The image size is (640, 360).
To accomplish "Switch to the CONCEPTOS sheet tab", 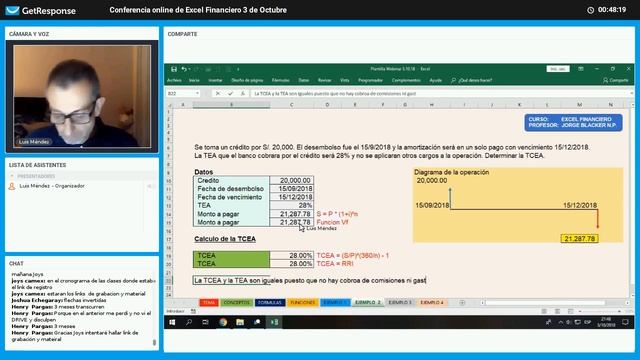I will click(236, 302).
